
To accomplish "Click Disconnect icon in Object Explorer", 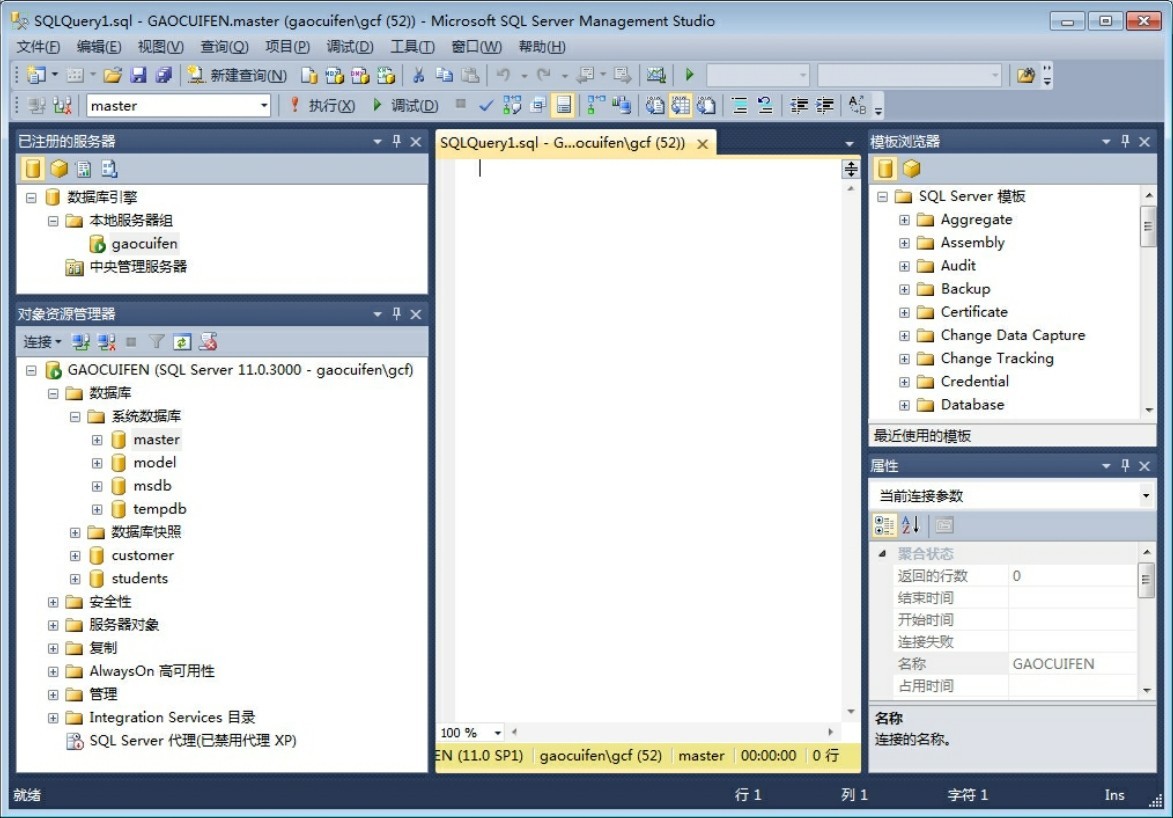I will click(106, 342).
